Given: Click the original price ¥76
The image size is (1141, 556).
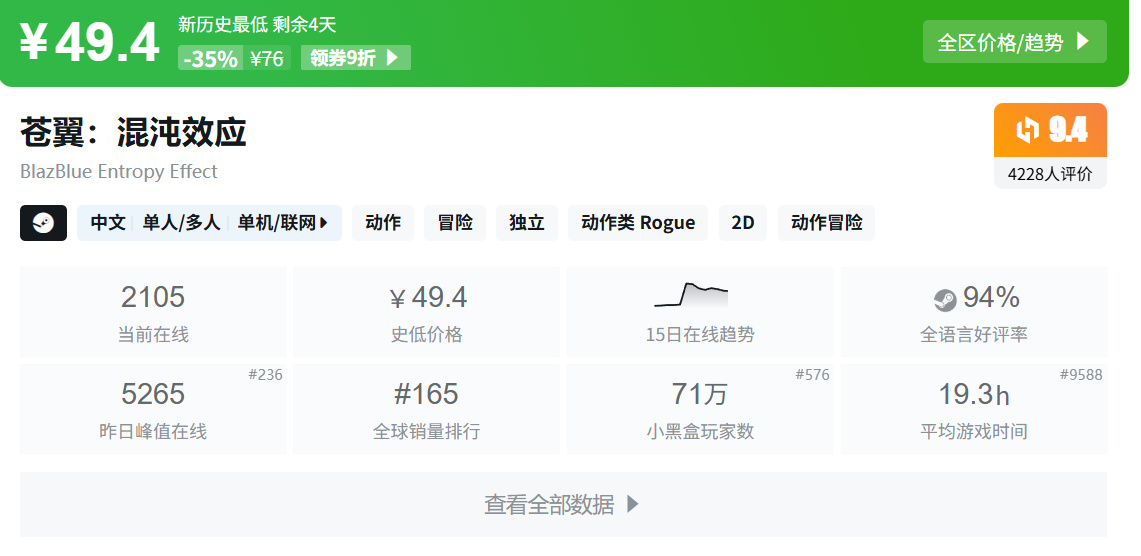Looking at the screenshot, I should [x=267, y=58].
